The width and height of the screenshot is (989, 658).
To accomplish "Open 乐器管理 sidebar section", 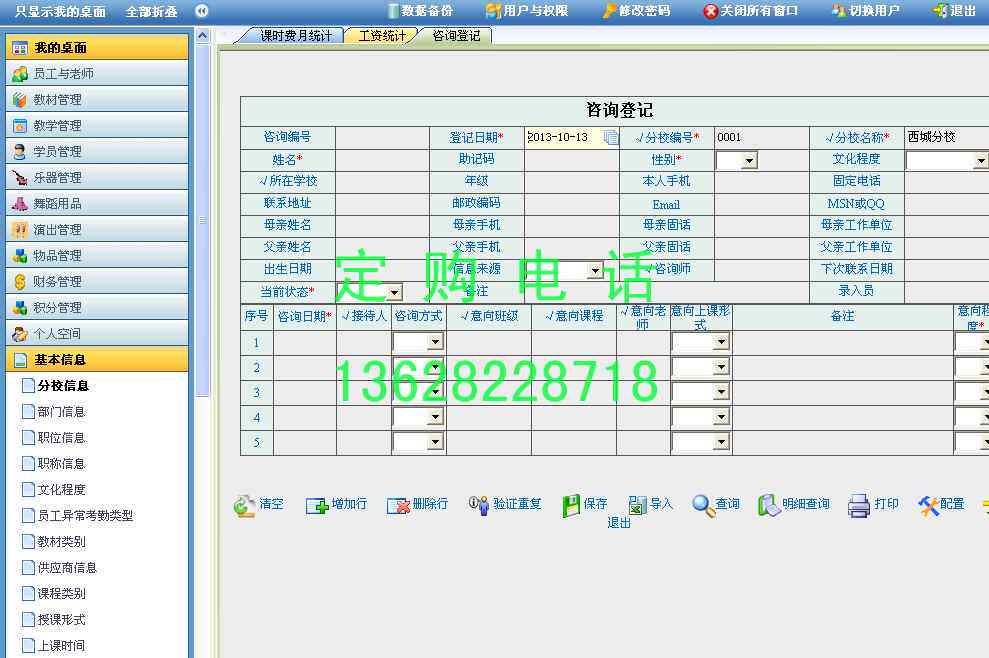I will (97, 177).
